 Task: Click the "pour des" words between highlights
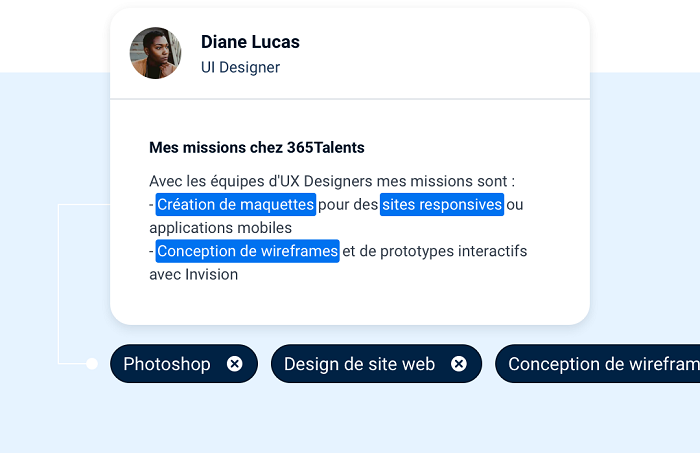pyautogui.click(x=348, y=205)
